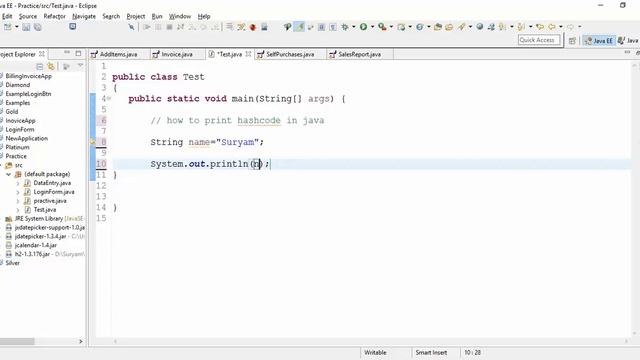Click the New file wizard icon
This screenshot has height=360, width=640.
[7, 27]
